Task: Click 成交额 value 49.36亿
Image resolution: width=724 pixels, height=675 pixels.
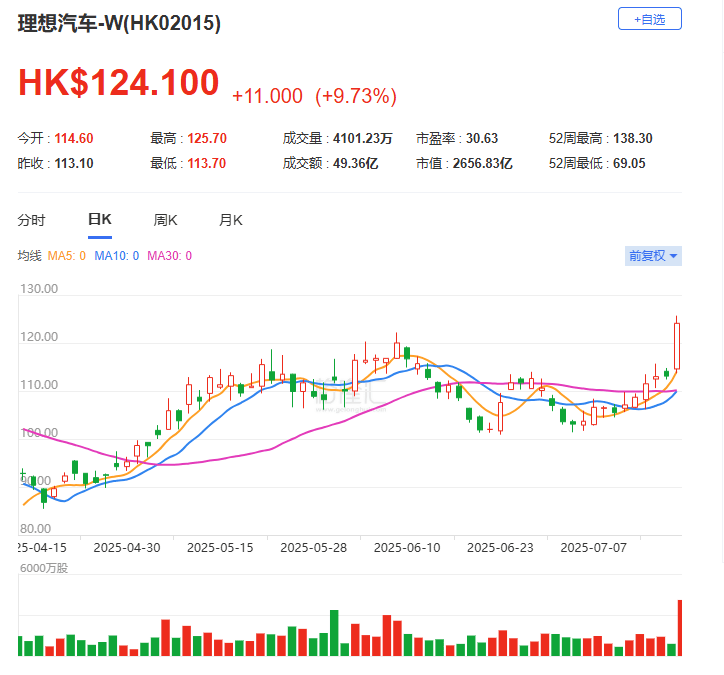Action: 356,163
